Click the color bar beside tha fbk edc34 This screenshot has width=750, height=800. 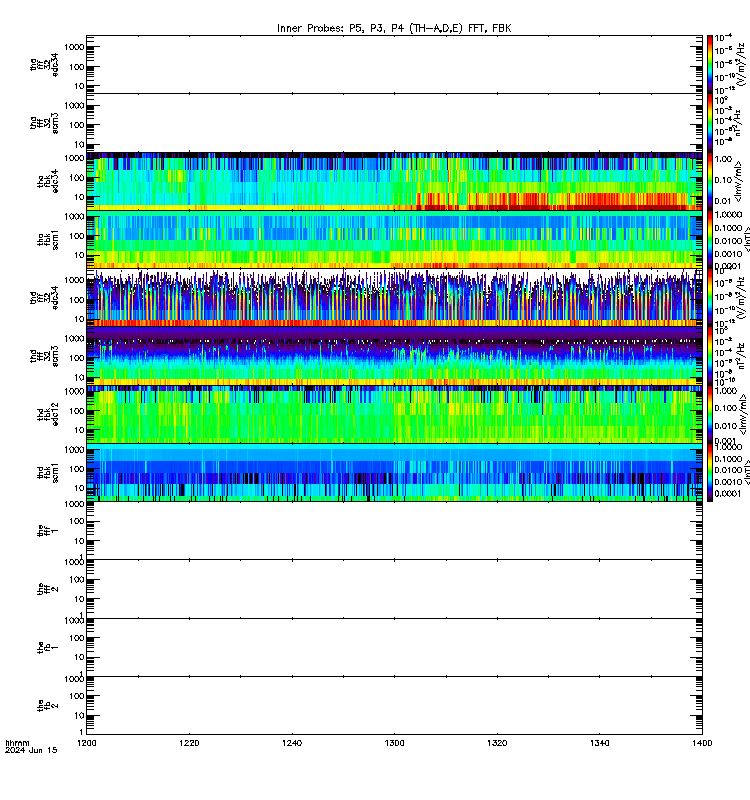coord(710,181)
